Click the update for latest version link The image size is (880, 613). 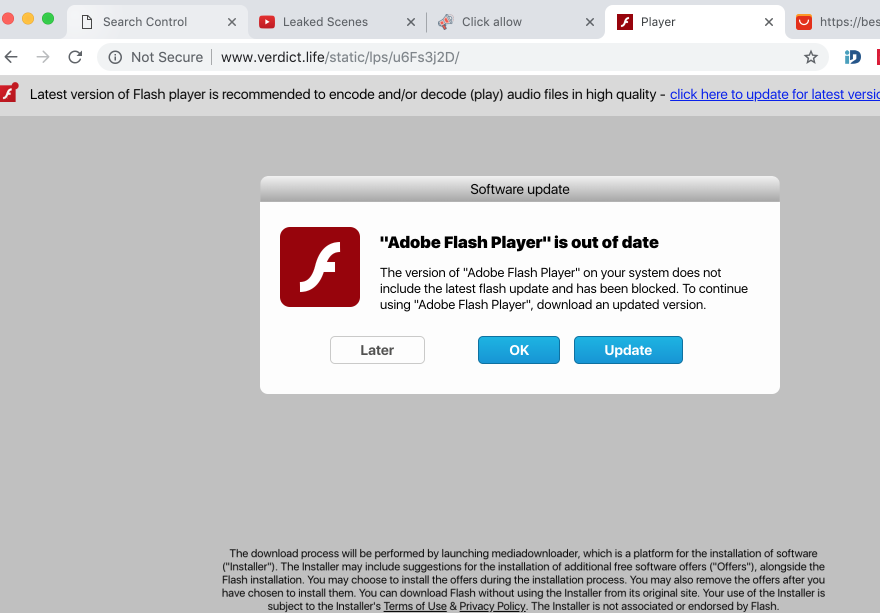774,94
